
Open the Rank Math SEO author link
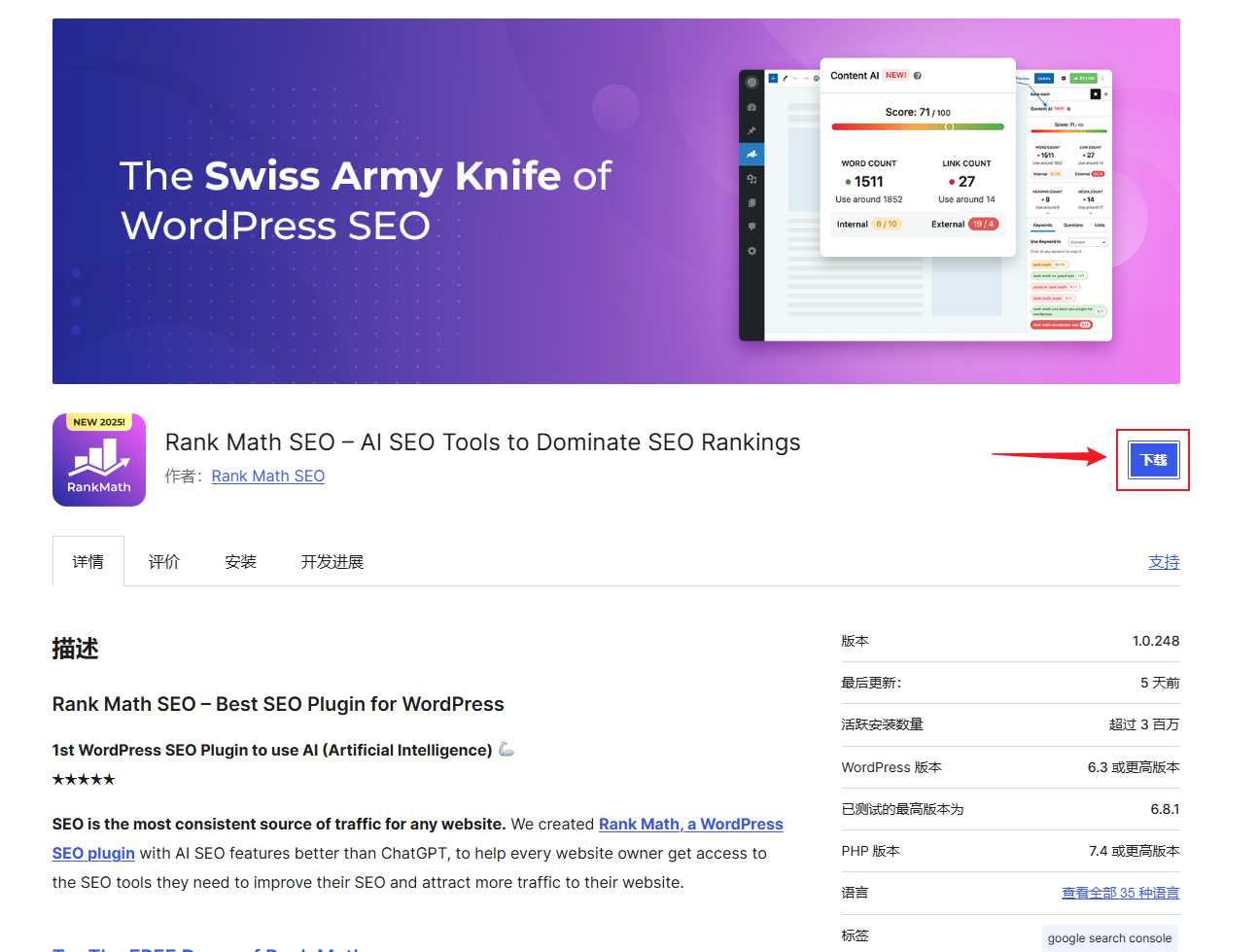point(268,476)
